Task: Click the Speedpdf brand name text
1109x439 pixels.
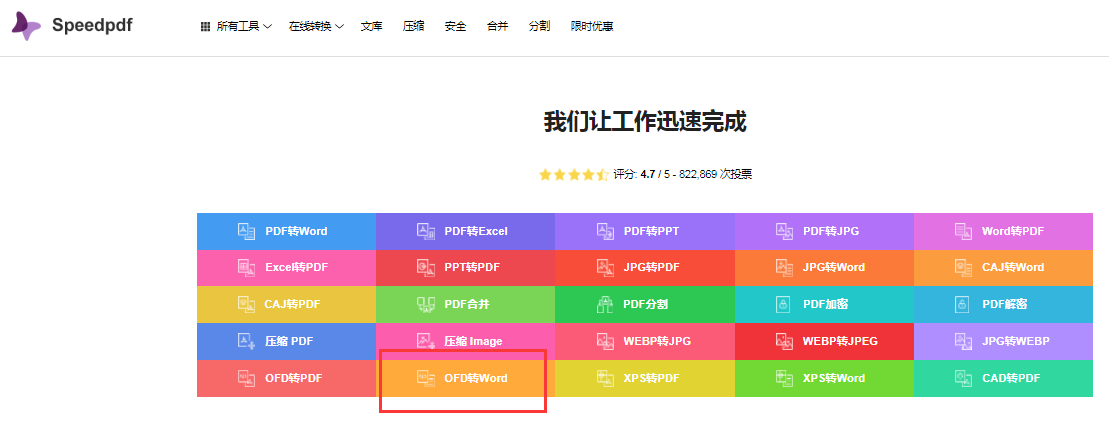Action: [x=92, y=25]
